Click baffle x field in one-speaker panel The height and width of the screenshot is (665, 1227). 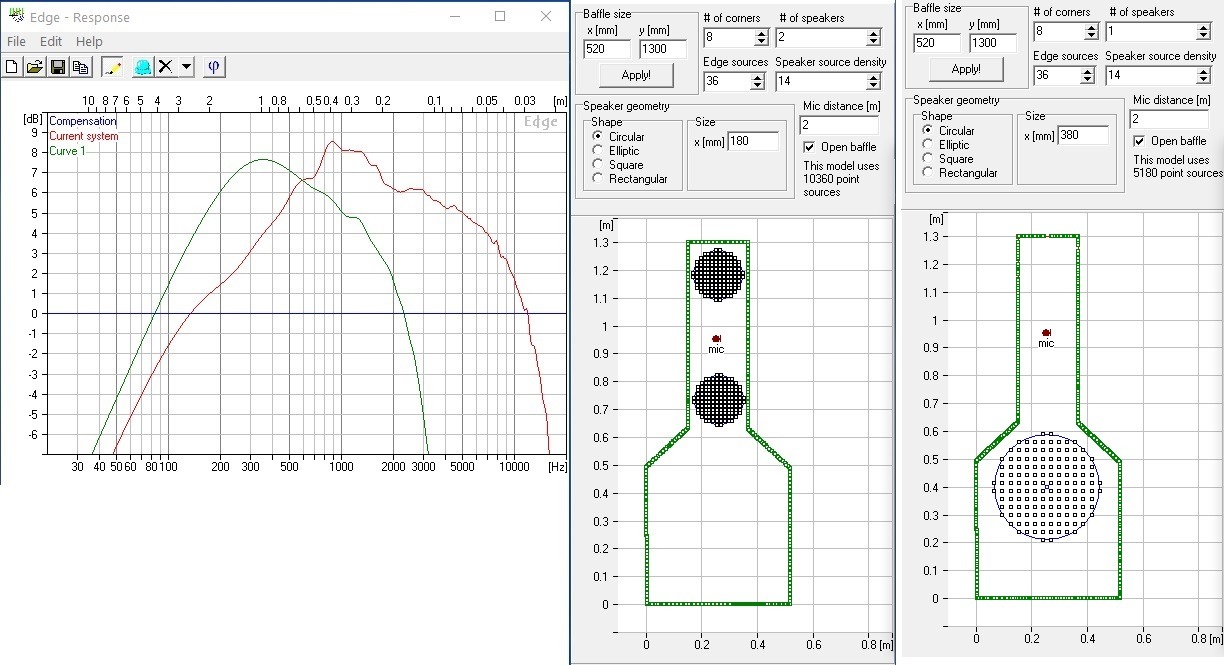[938, 43]
